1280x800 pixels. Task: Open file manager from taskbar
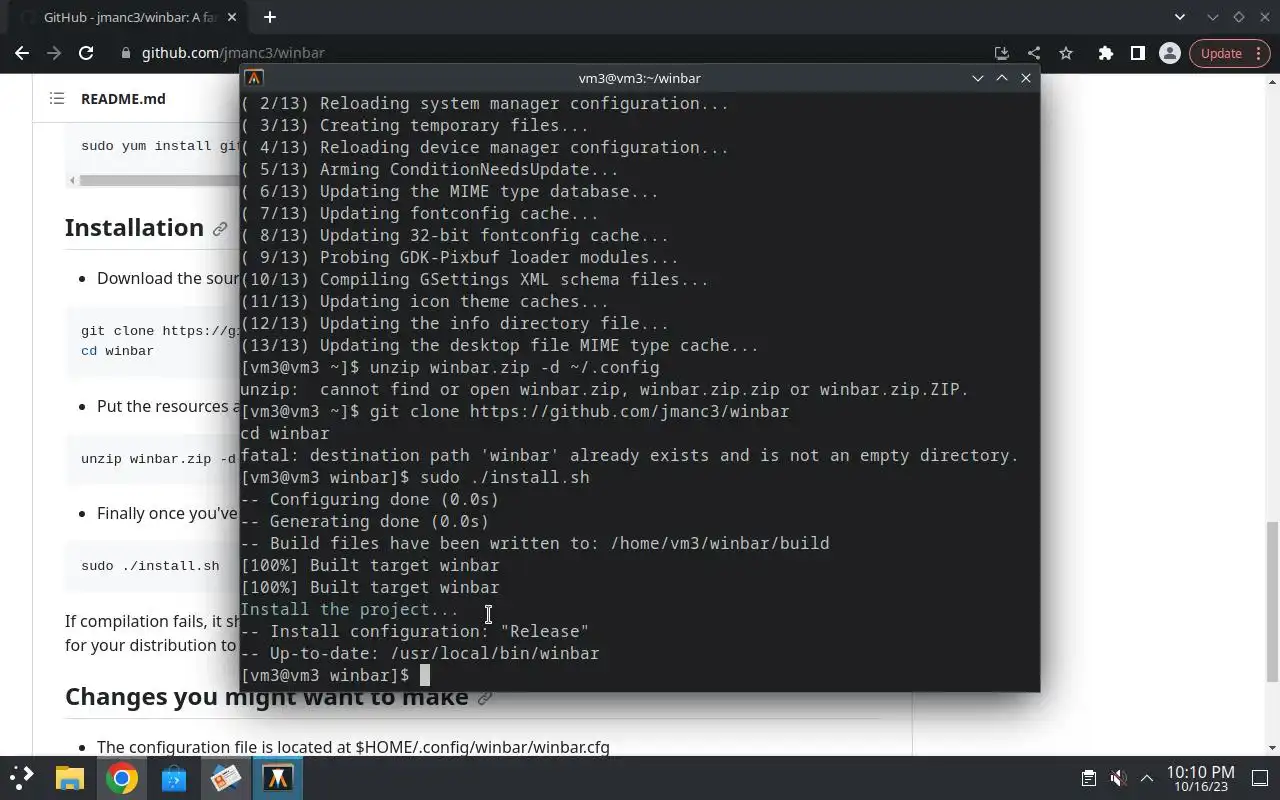[70, 778]
